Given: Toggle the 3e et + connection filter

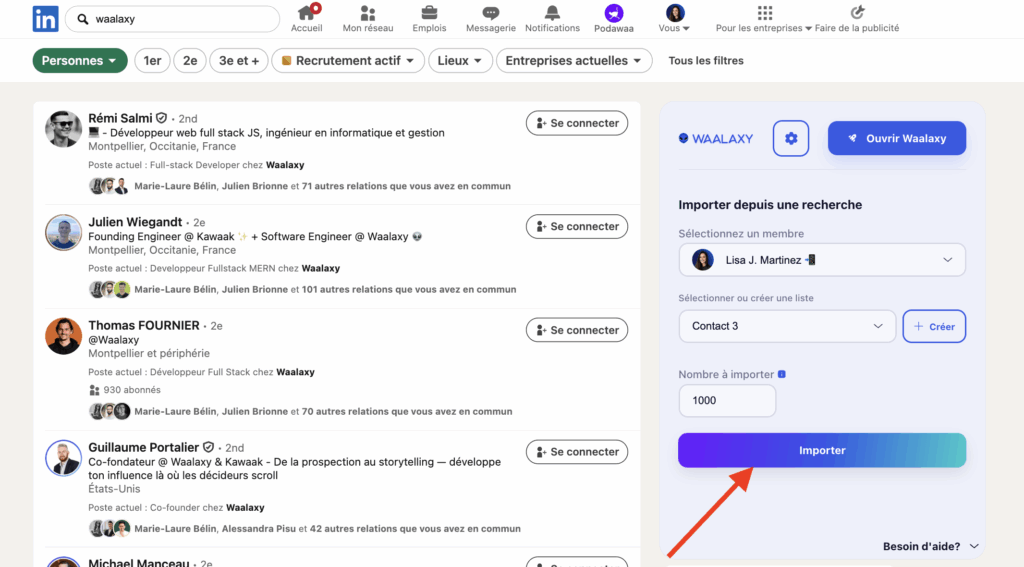Looking at the screenshot, I should point(238,61).
